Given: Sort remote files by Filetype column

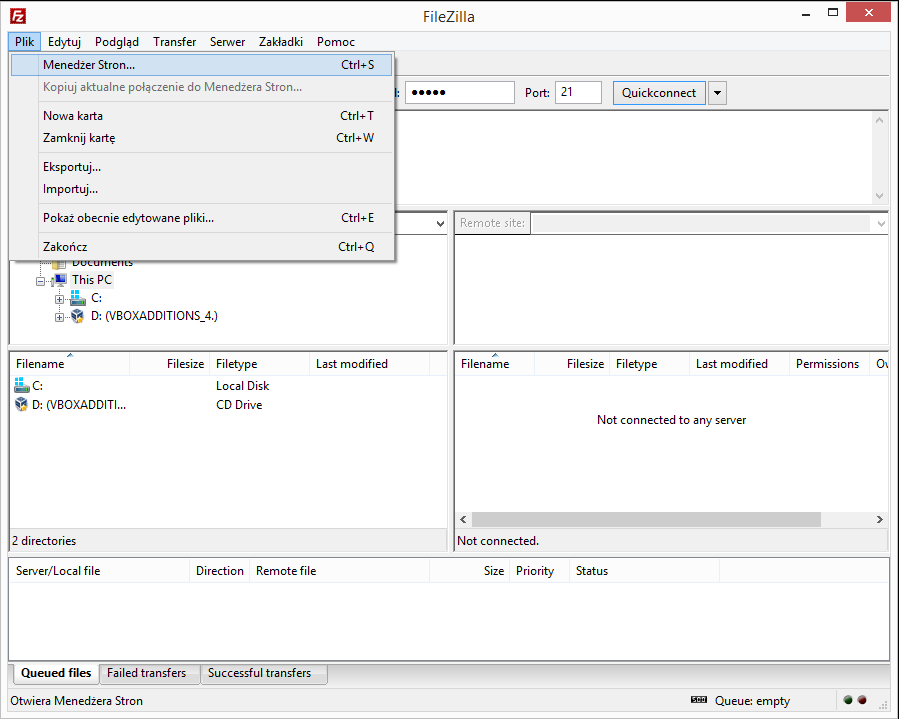Looking at the screenshot, I should pyautogui.click(x=649, y=364).
